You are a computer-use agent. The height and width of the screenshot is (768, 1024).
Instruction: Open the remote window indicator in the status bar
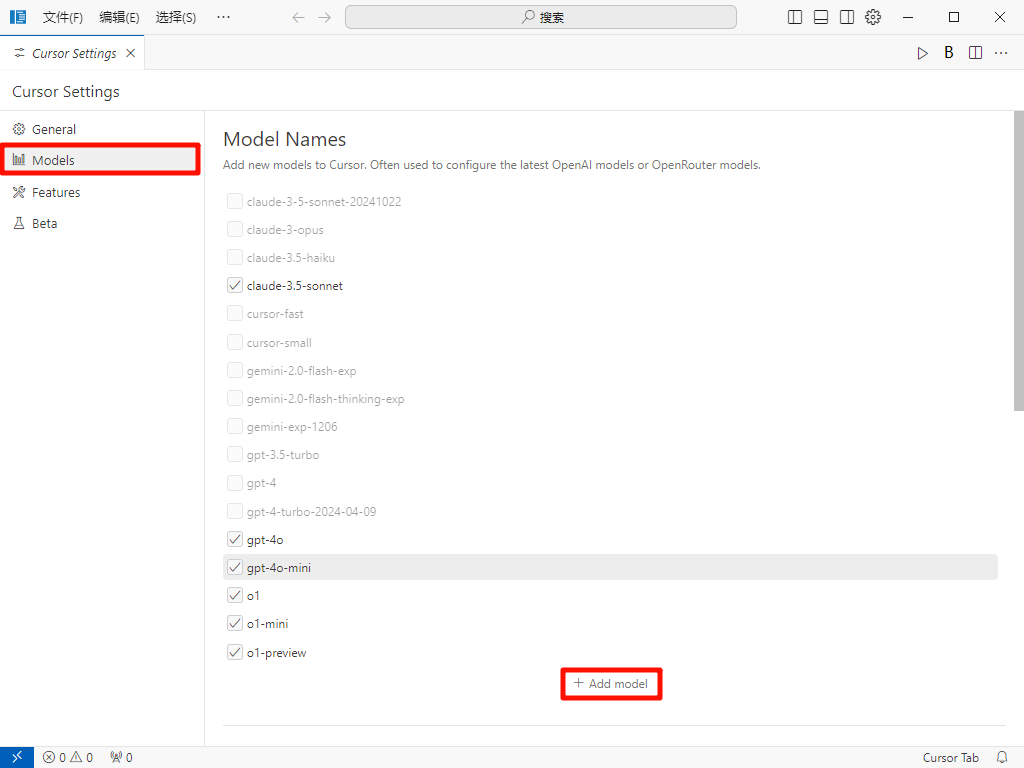point(17,757)
